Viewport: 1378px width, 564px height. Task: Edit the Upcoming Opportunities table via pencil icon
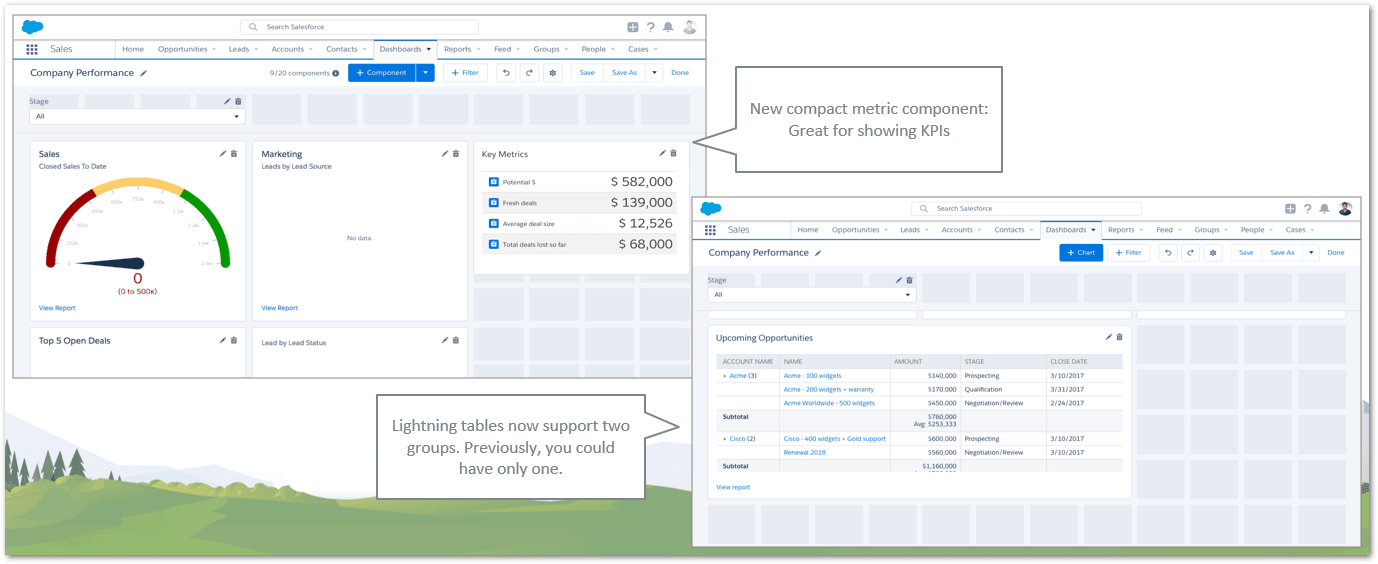tap(1108, 337)
